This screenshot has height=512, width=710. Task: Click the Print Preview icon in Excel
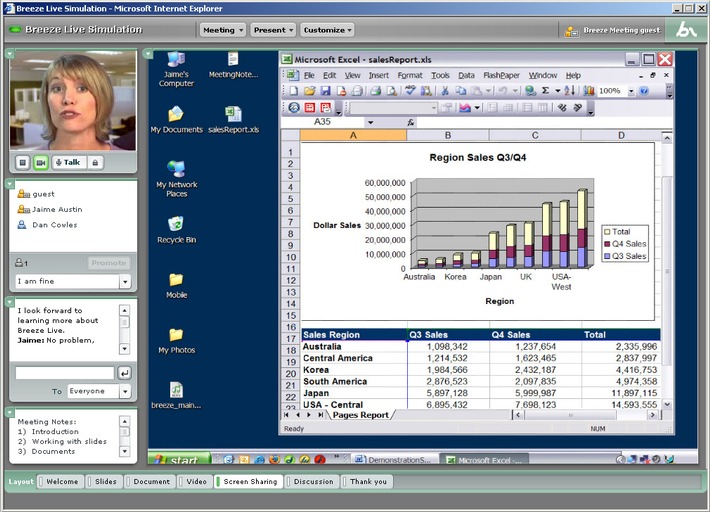pos(392,91)
